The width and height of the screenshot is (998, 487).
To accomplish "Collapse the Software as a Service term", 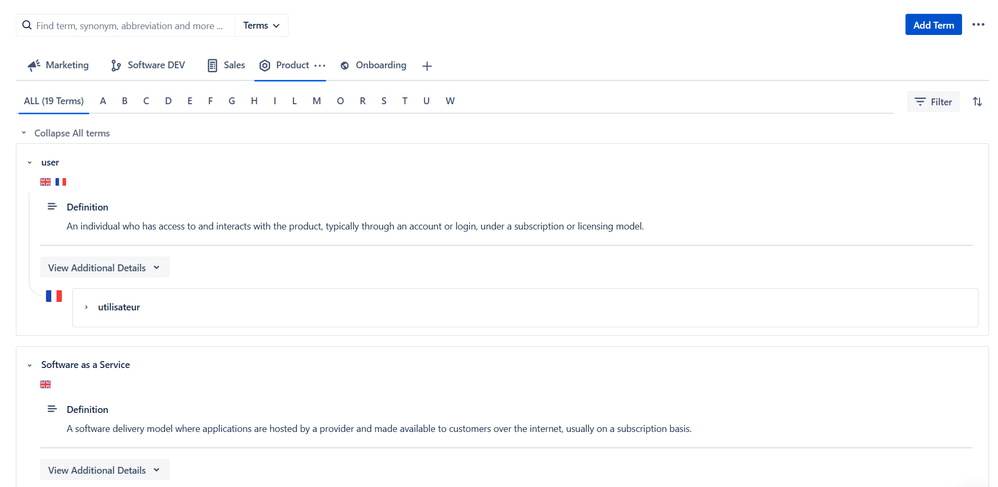I will point(30,366).
